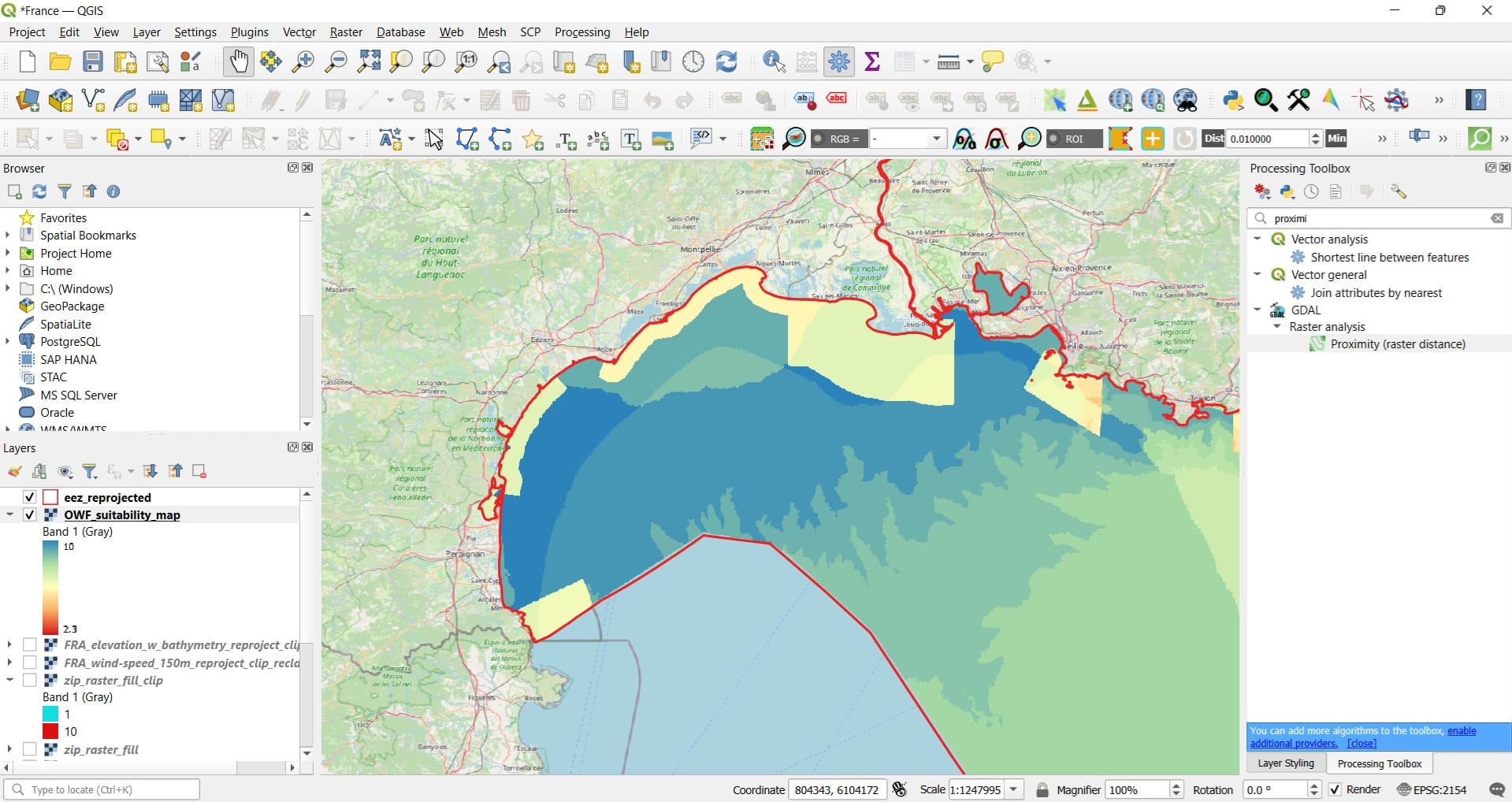Create a new project
Image resolution: width=1512 pixels, height=802 pixels.
click(x=28, y=61)
